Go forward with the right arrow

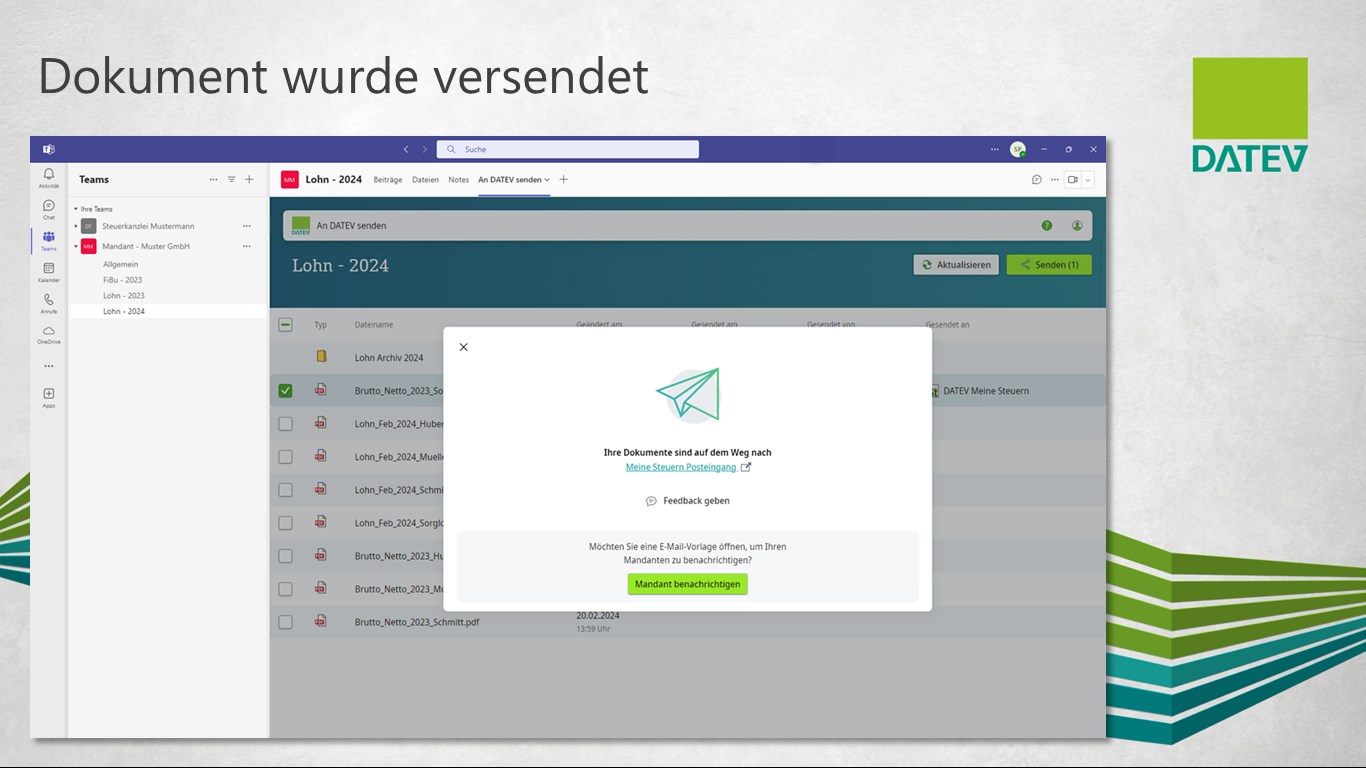[424, 149]
